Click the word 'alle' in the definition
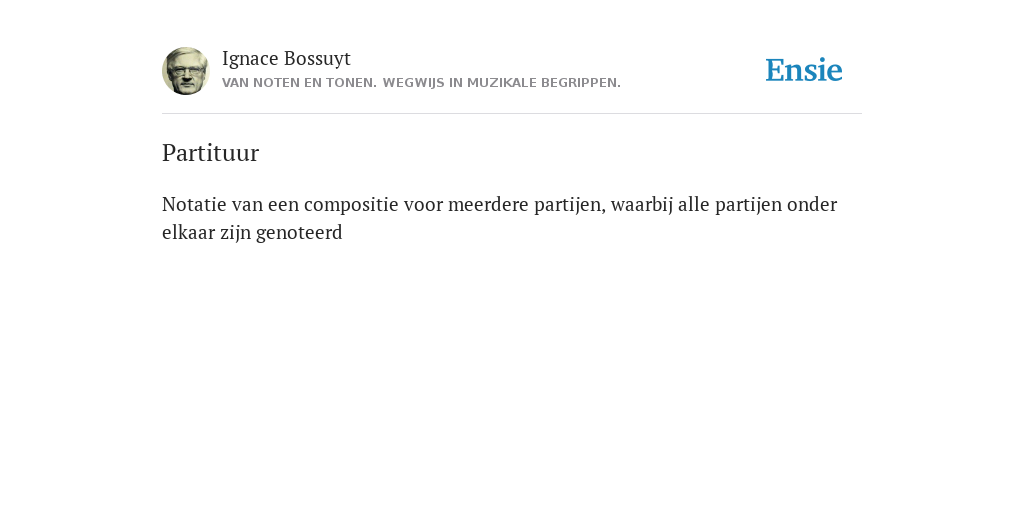This screenshot has width=1024, height=512. 694,204
